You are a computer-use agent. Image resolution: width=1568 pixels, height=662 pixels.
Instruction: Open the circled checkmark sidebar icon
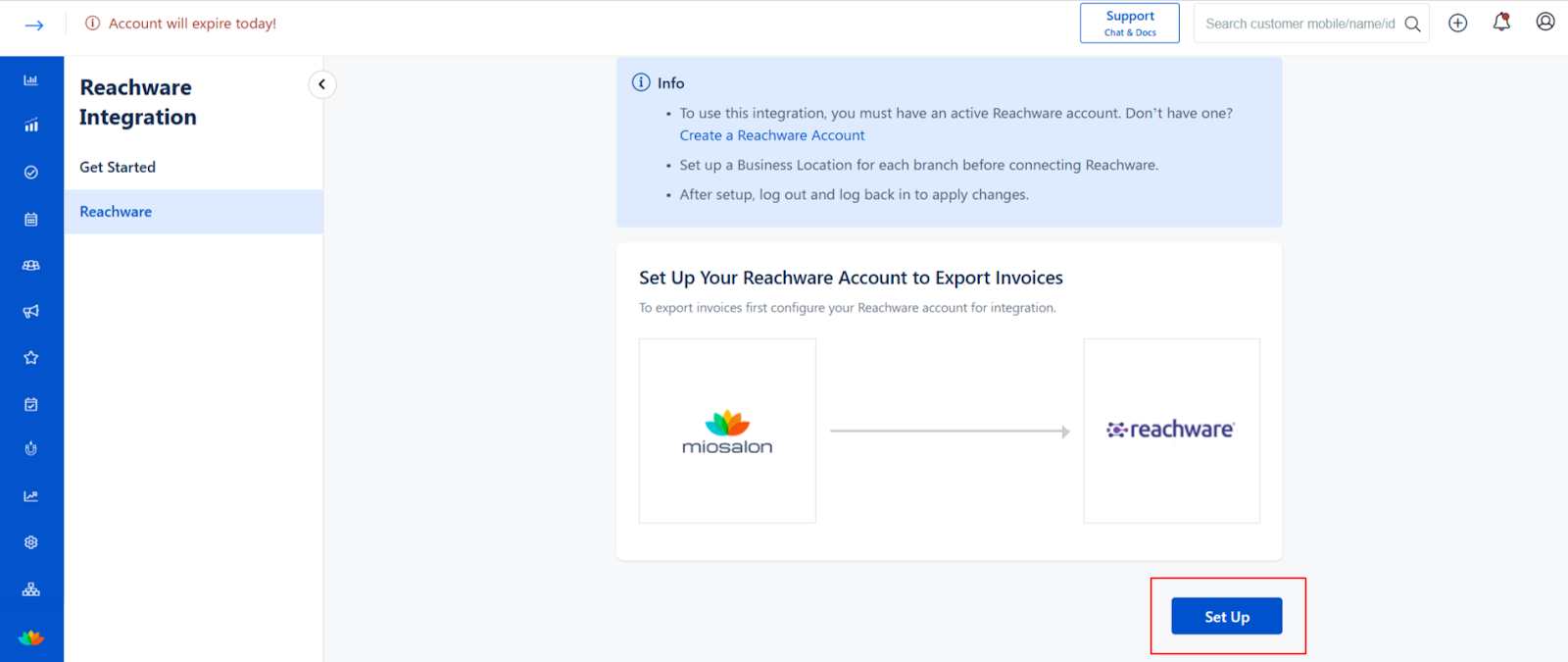coord(31,172)
